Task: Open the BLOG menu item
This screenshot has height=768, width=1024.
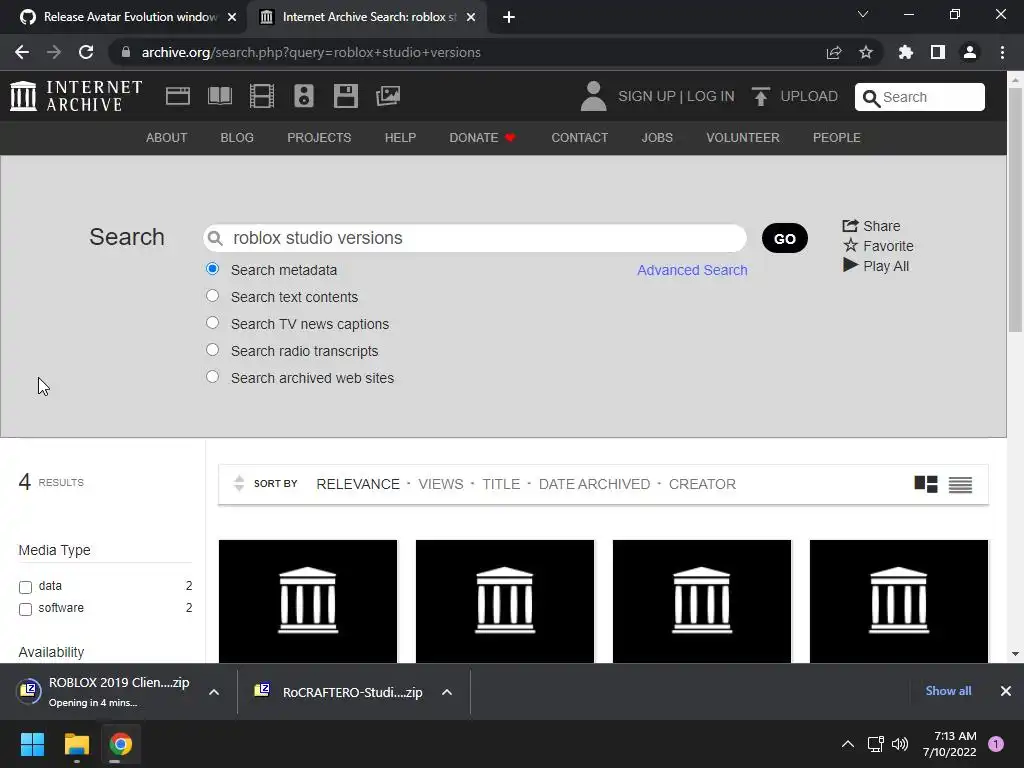Action: pos(237,138)
